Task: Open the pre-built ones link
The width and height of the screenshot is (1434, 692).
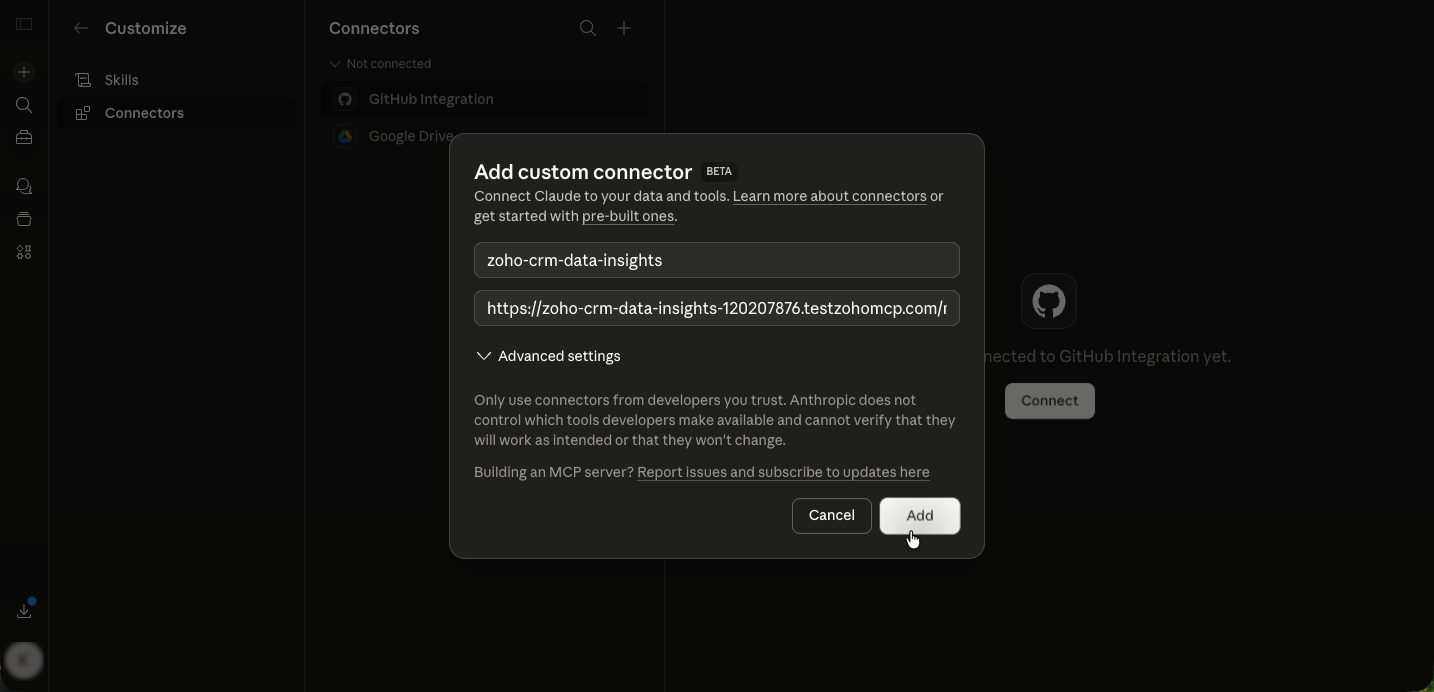Action: (628, 216)
